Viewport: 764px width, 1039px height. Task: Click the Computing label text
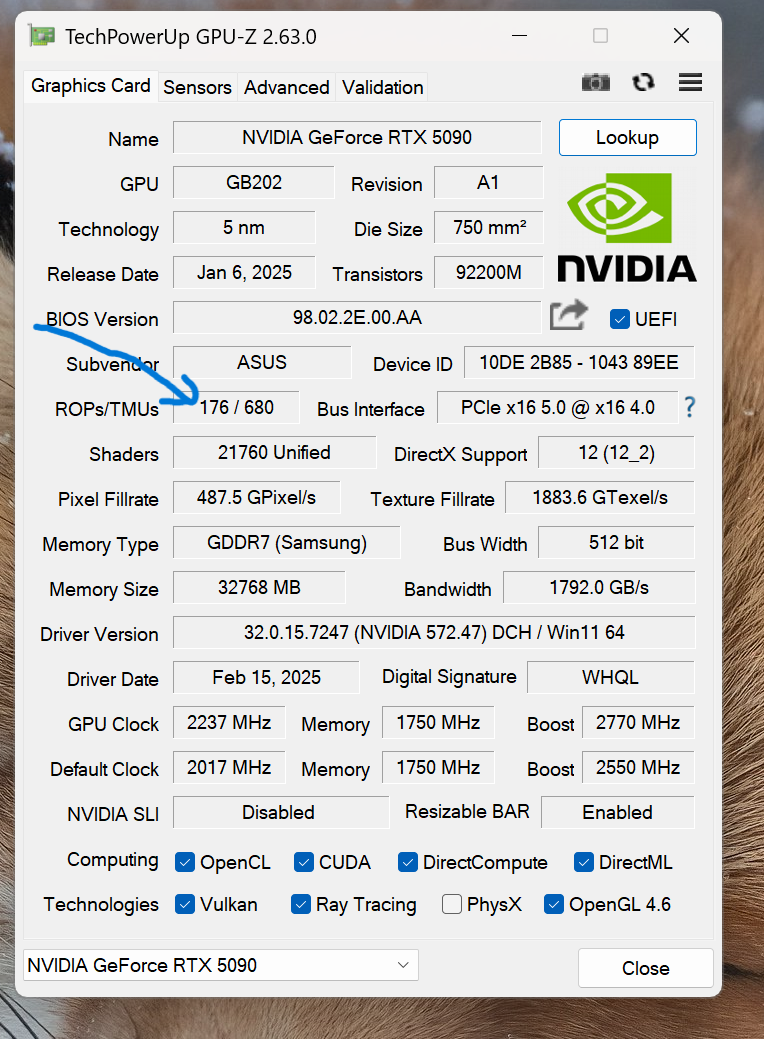113,860
